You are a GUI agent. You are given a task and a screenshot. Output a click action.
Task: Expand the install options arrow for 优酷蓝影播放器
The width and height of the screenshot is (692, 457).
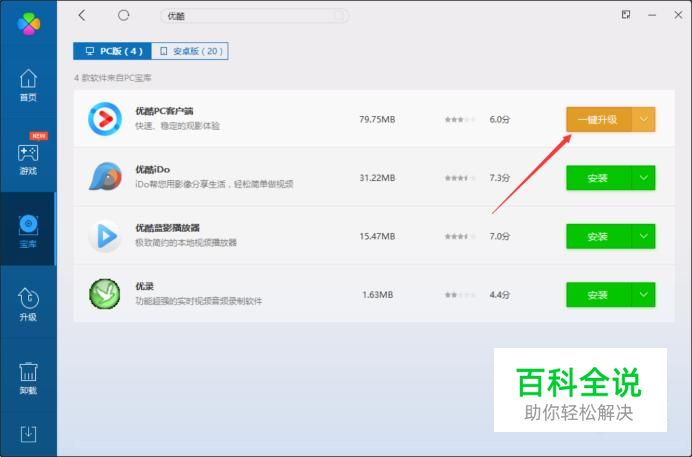click(644, 236)
